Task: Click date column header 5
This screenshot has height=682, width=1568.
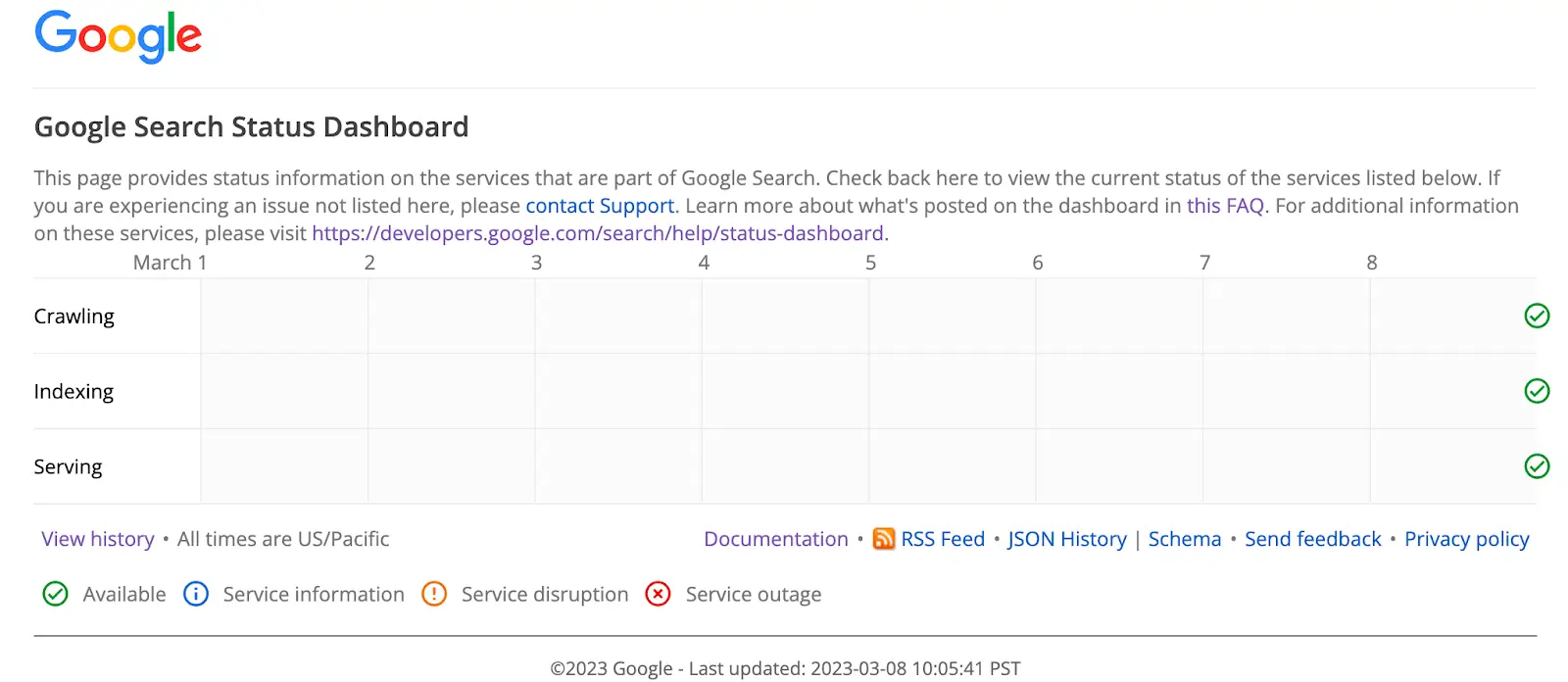Action: pos(870,263)
